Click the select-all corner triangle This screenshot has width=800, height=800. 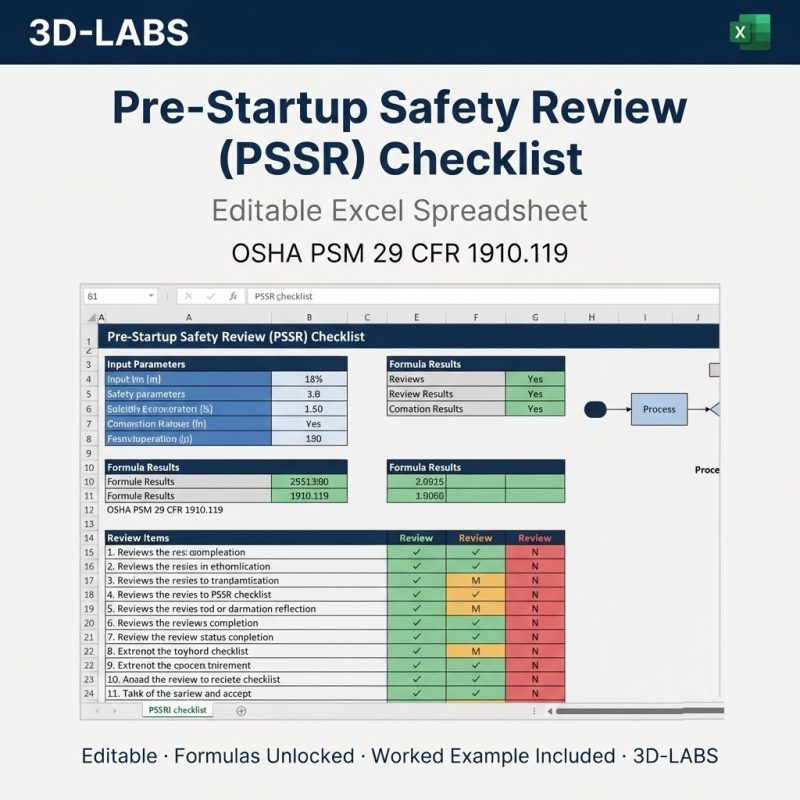point(92,317)
